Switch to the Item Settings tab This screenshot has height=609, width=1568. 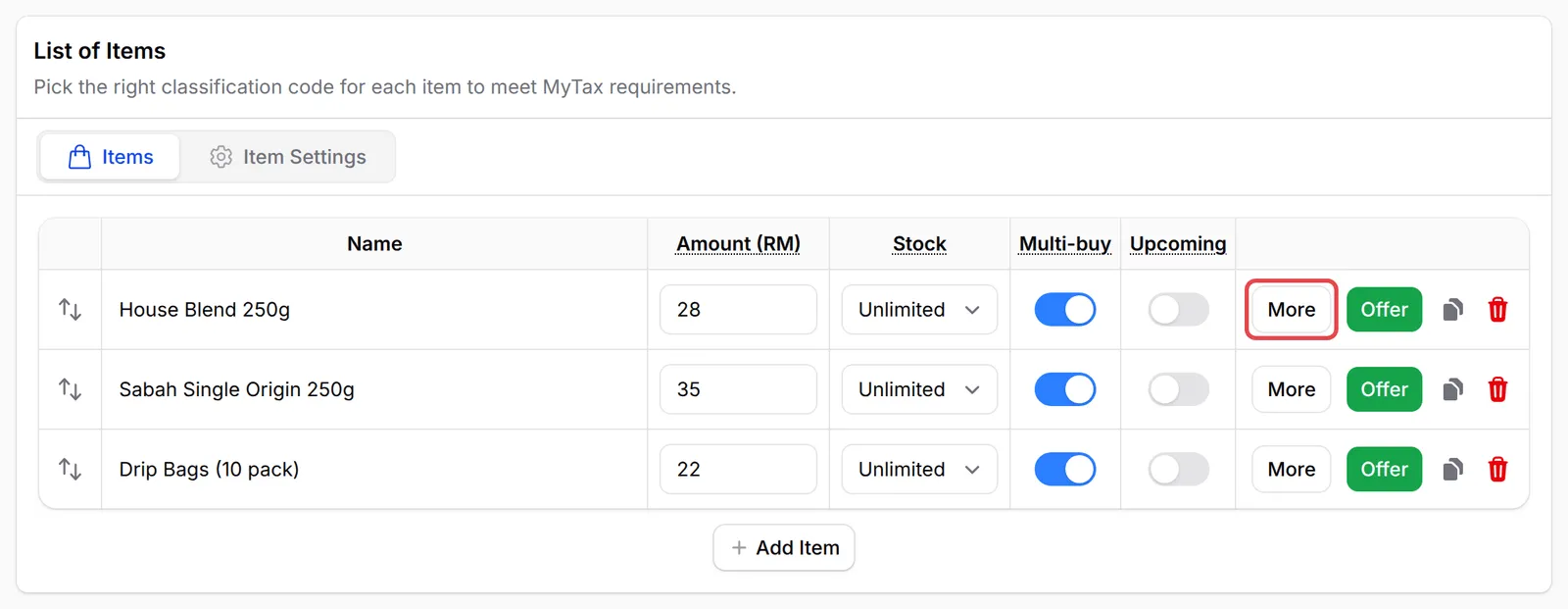tap(288, 157)
